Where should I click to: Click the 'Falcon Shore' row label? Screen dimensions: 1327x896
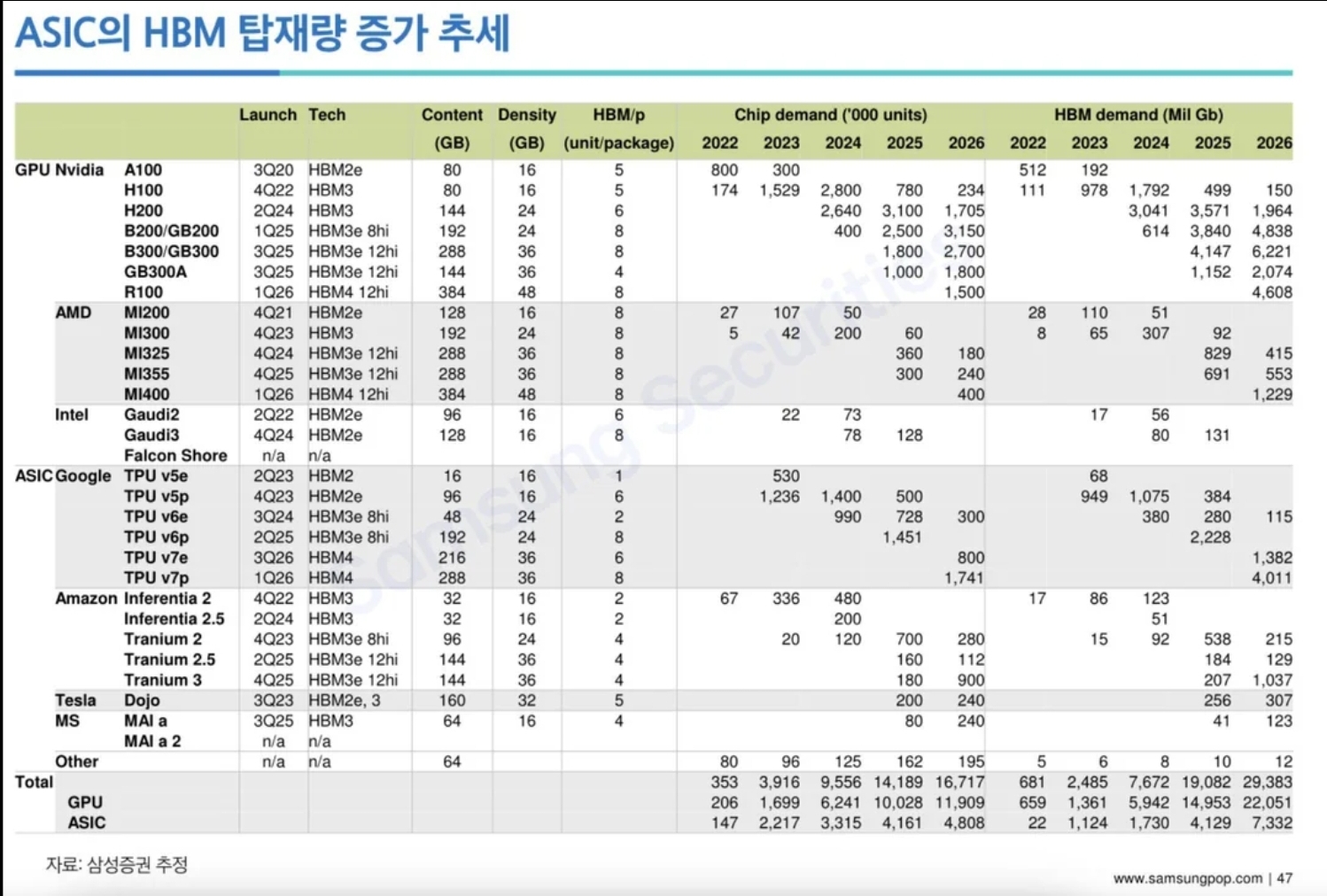(x=175, y=456)
